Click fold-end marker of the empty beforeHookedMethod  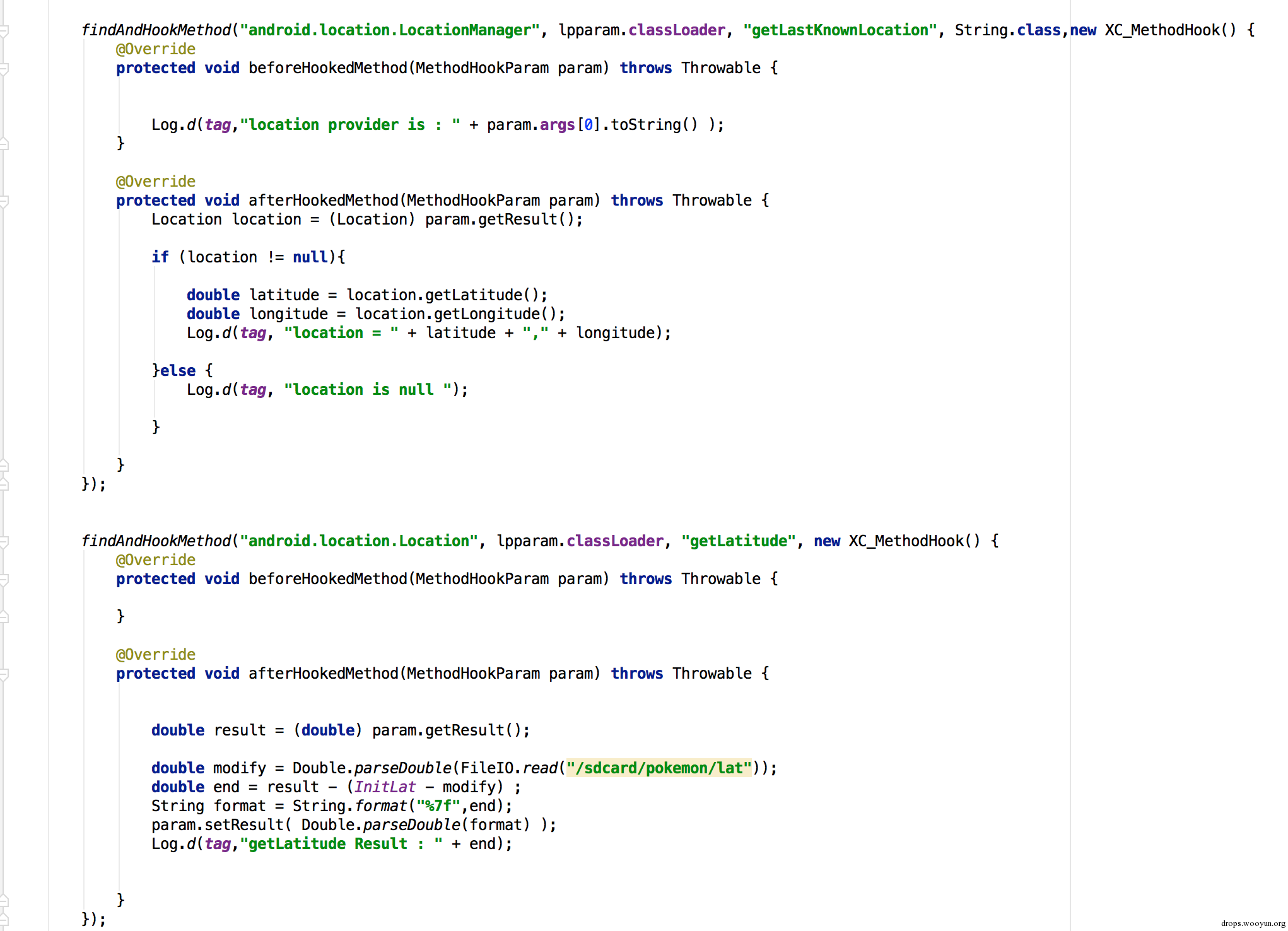click(x=3, y=617)
